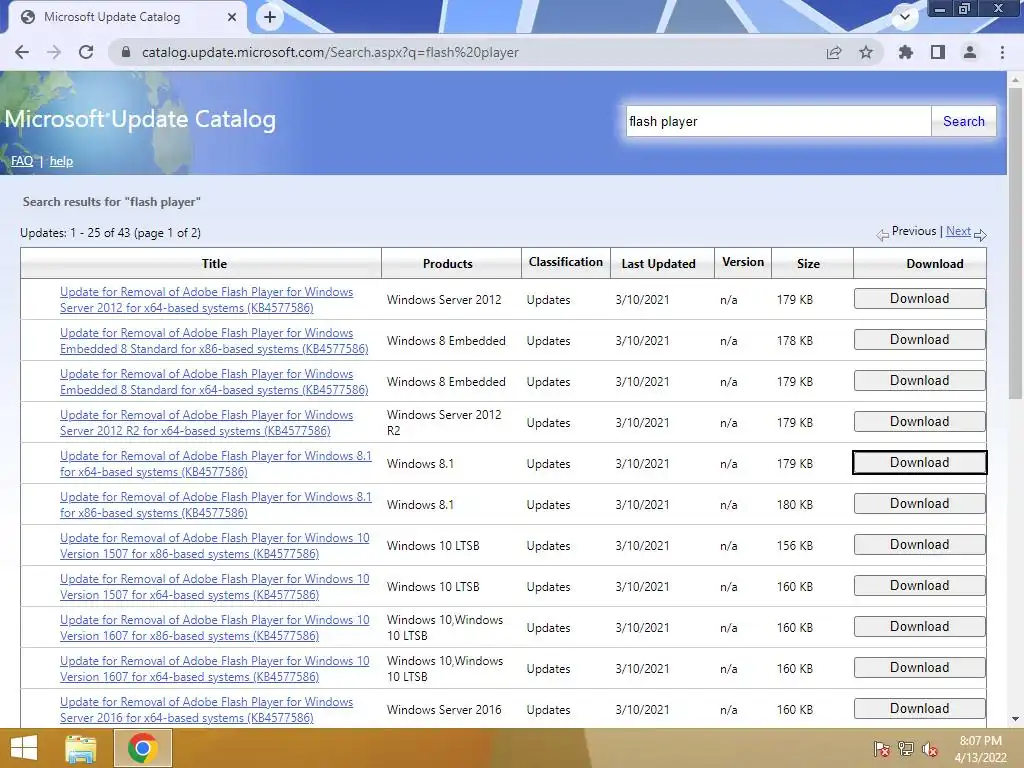
Task: Open Chrome side panel icon
Action: point(938,52)
